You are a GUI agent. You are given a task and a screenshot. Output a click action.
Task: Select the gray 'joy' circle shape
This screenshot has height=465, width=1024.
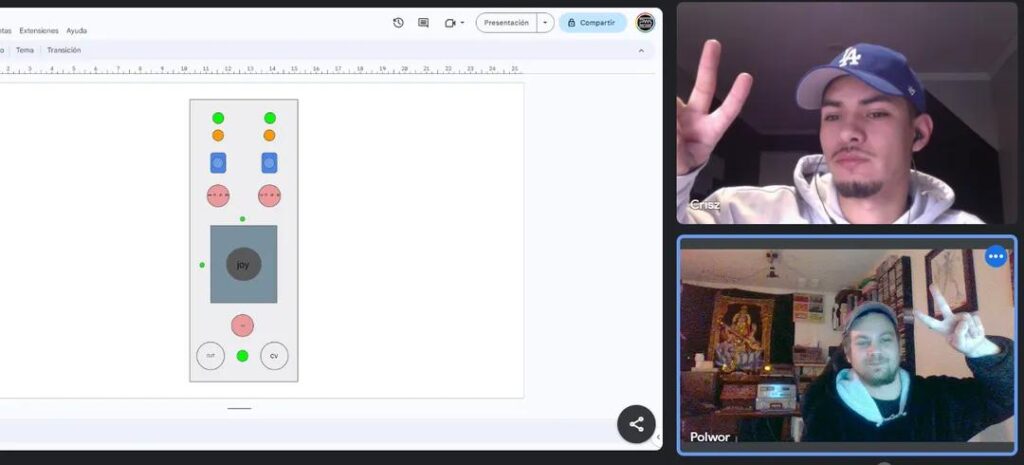[x=243, y=264]
